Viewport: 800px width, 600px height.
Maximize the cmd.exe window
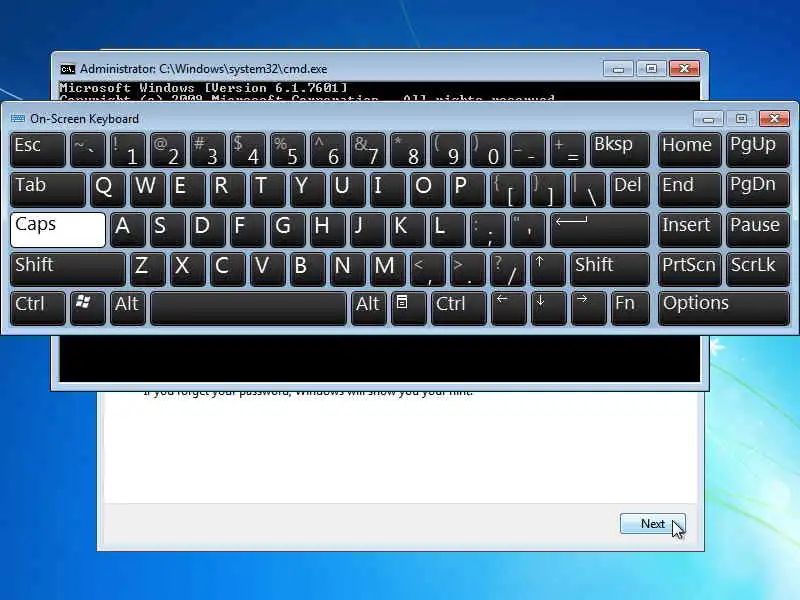tap(651, 68)
